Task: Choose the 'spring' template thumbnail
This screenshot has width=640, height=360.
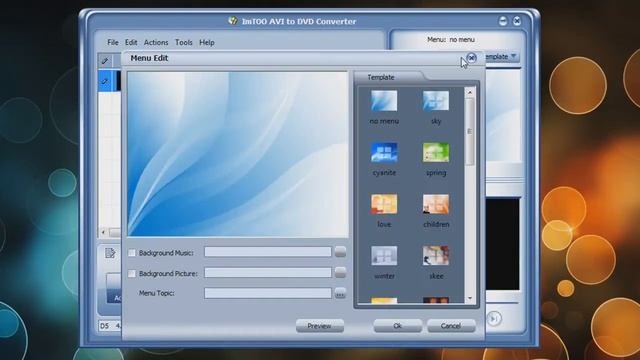Action: coord(436,152)
